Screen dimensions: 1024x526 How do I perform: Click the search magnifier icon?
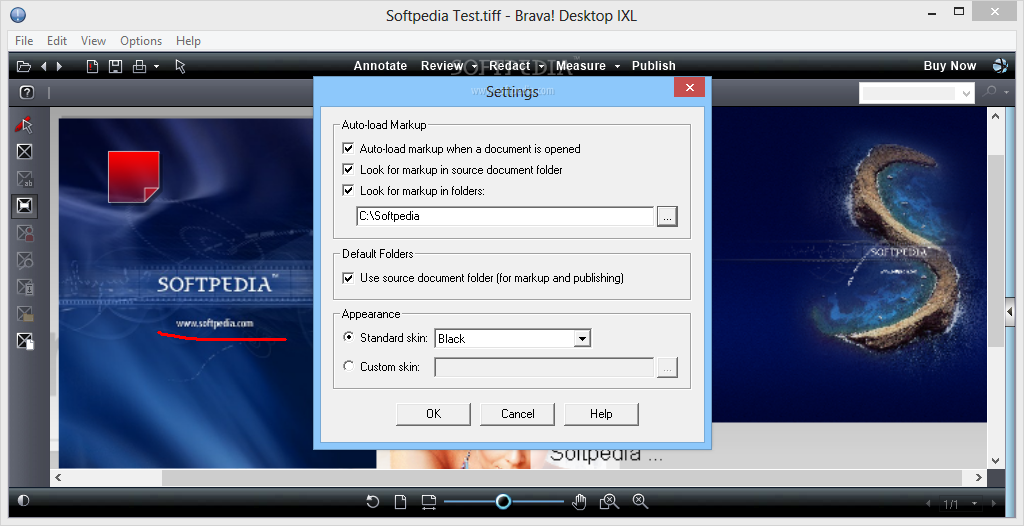[991, 92]
